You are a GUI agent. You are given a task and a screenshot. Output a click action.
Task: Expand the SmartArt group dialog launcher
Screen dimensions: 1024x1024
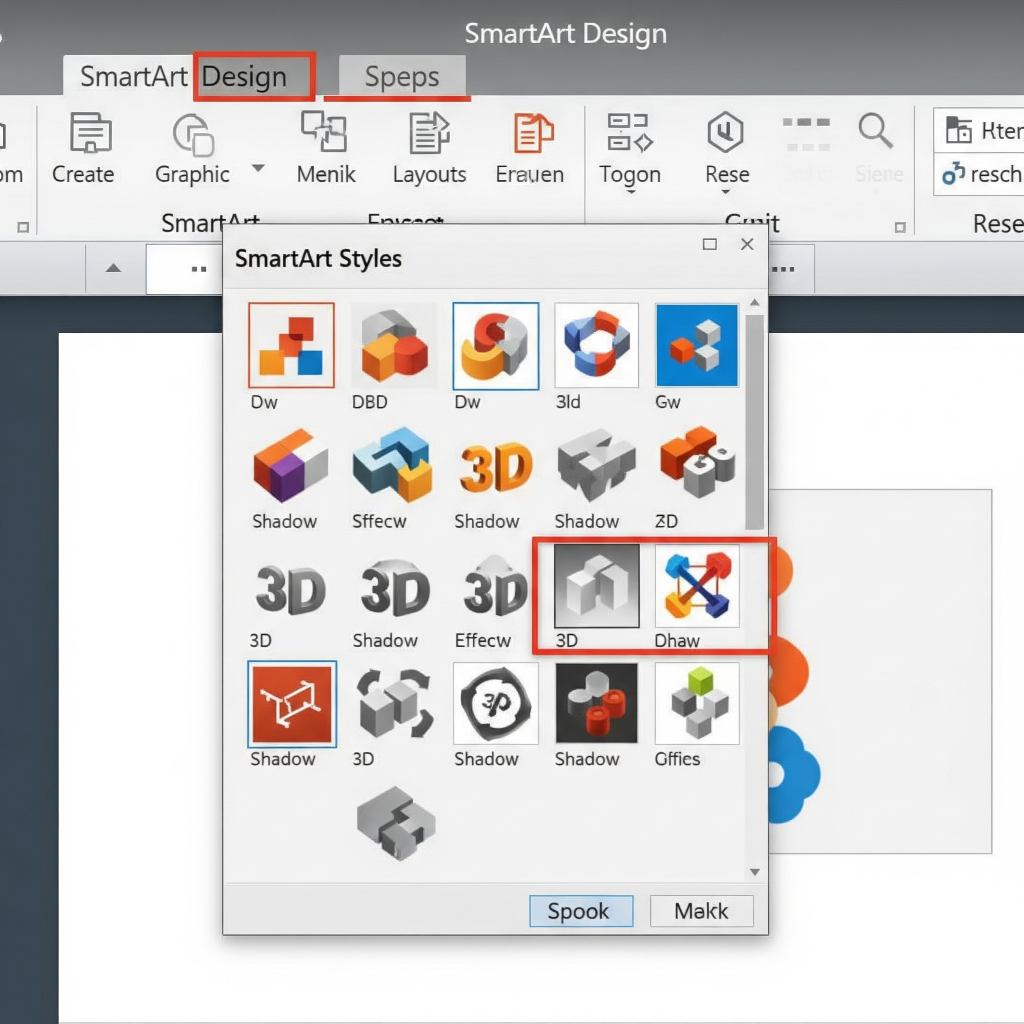(24, 227)
